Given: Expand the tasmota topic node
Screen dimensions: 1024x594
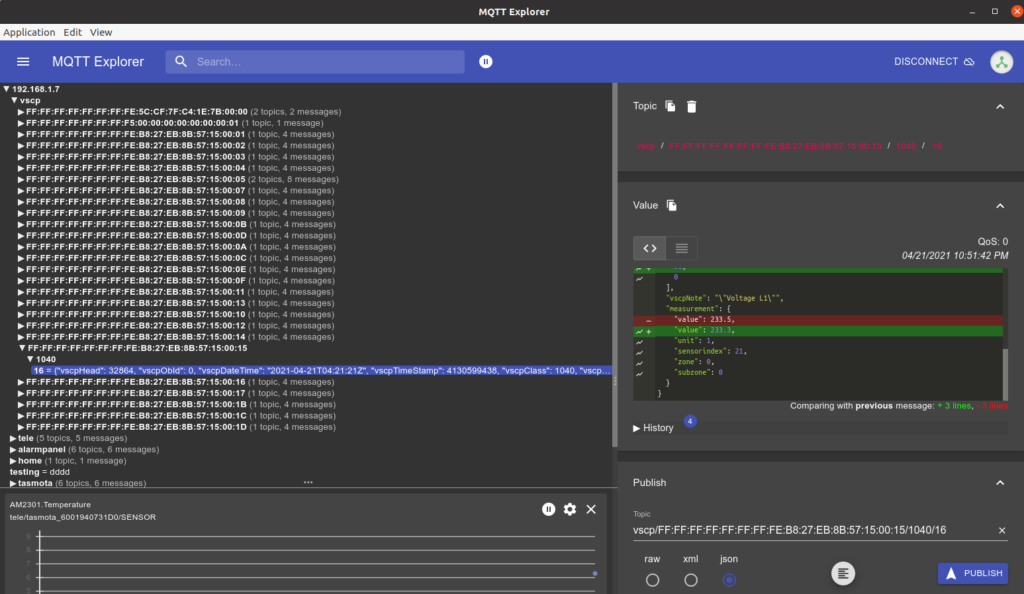Looking at the screenshot, I should 13,483.
